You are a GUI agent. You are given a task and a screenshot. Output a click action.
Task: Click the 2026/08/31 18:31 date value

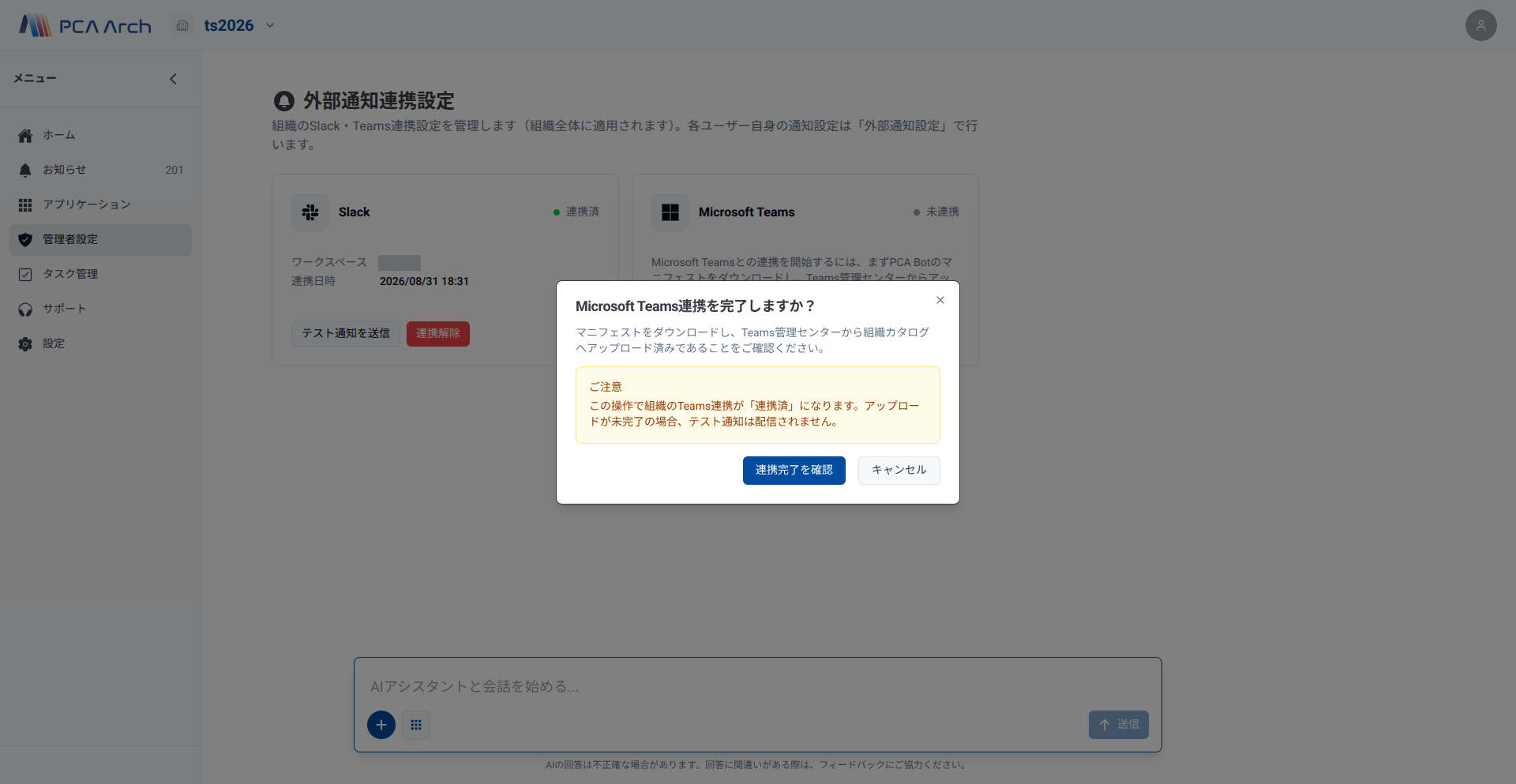(424, 281)
